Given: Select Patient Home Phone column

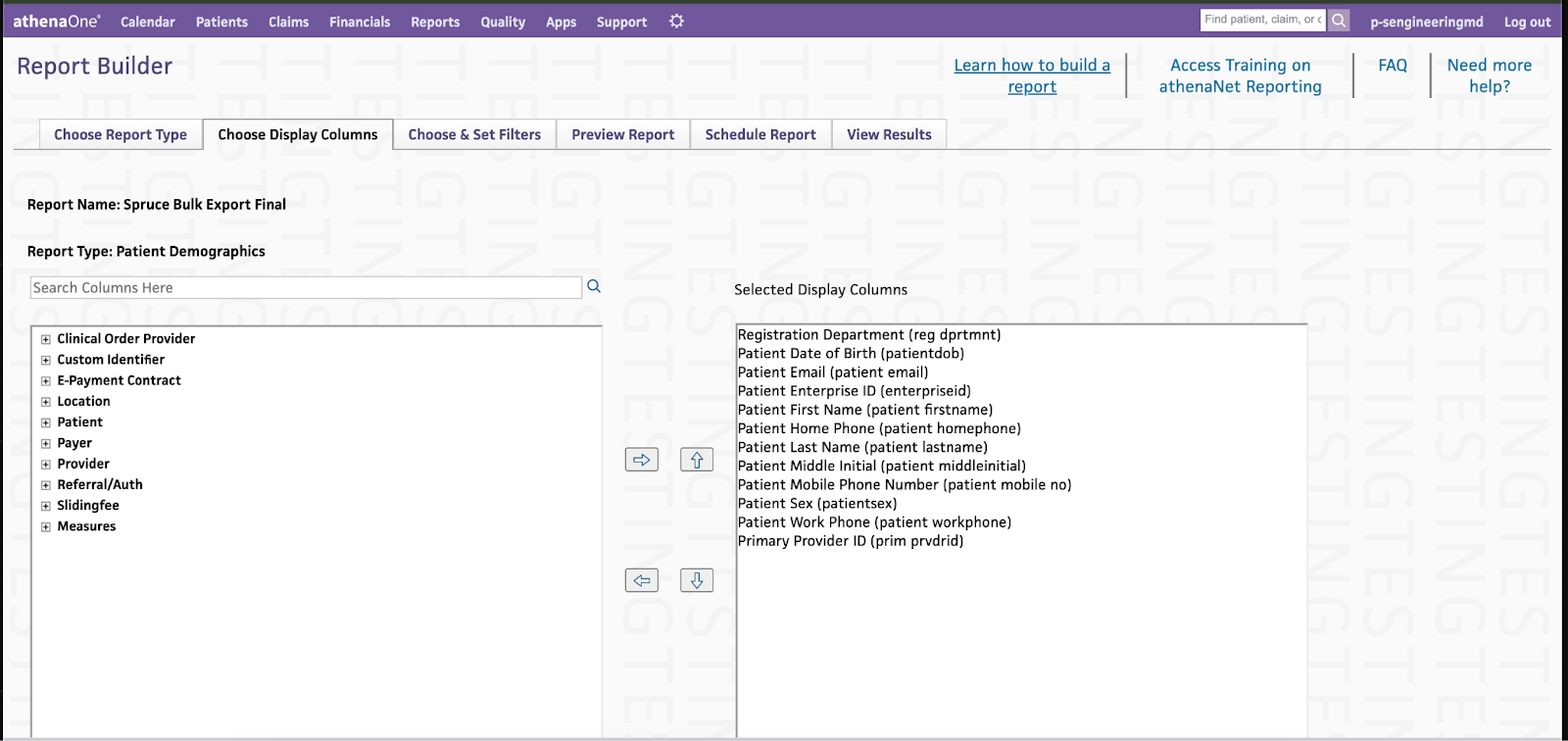Looking at the screenshot, I should (879, 428).
